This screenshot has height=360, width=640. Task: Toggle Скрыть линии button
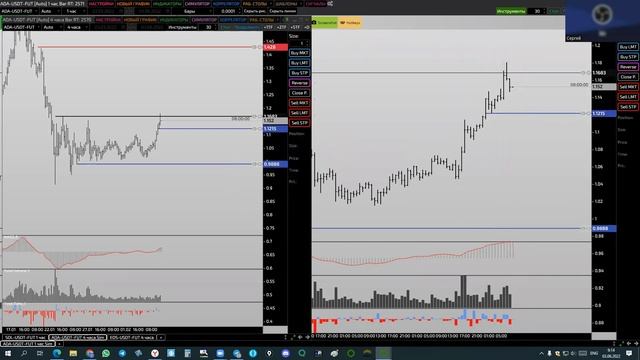[x=282, y=11]
